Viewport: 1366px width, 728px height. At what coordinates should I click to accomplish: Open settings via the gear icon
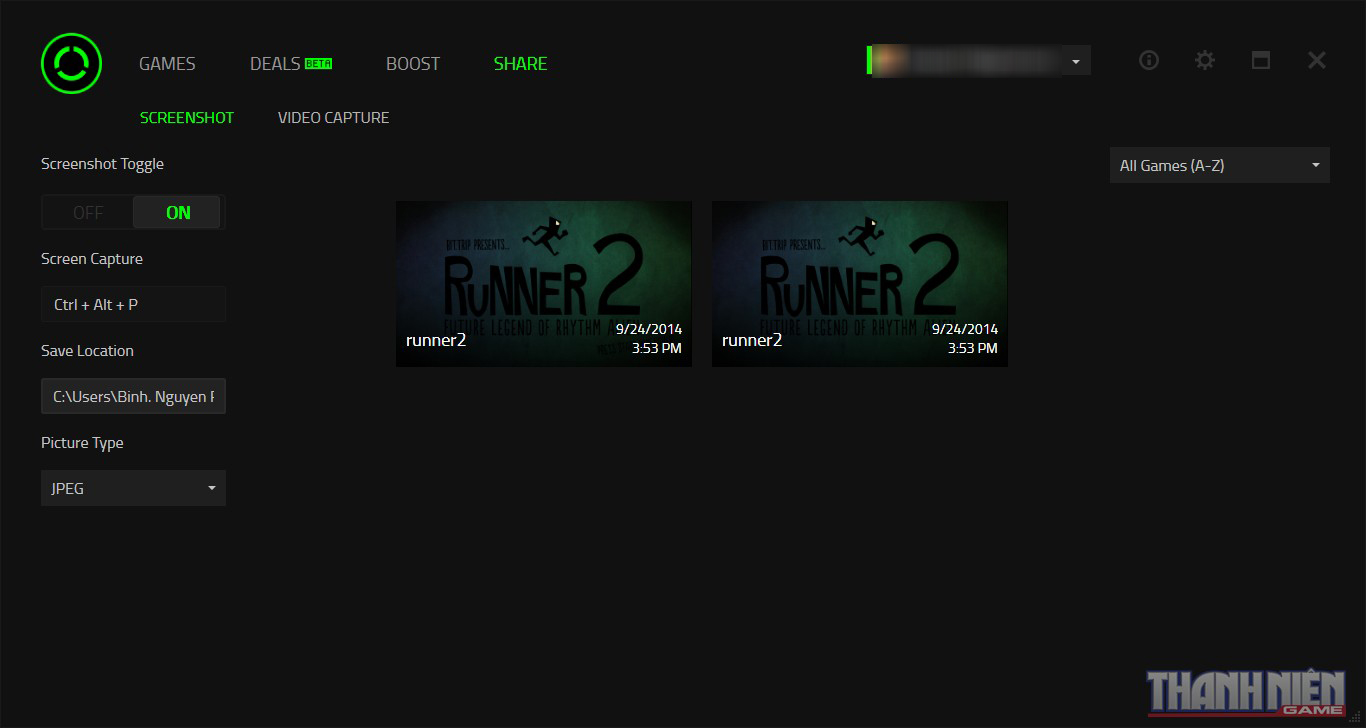coord(1205,60)
